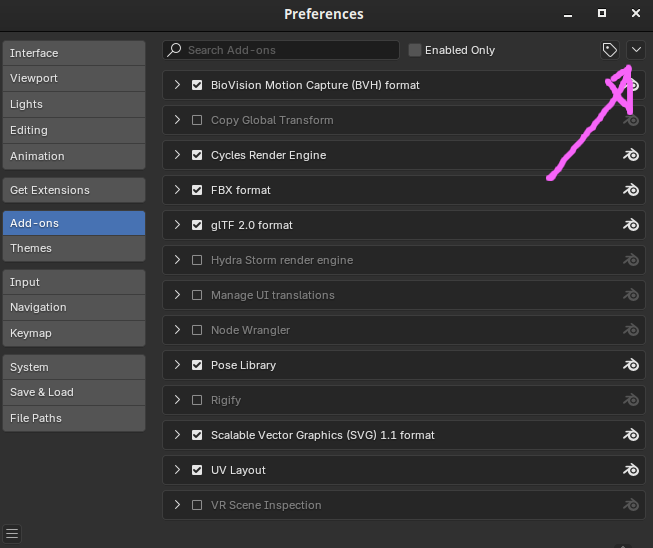This screenshot has height=548, width=653.
Task: Click the Blender logo icon on Hydra Storm render engine row
Action: click(631, 260)
